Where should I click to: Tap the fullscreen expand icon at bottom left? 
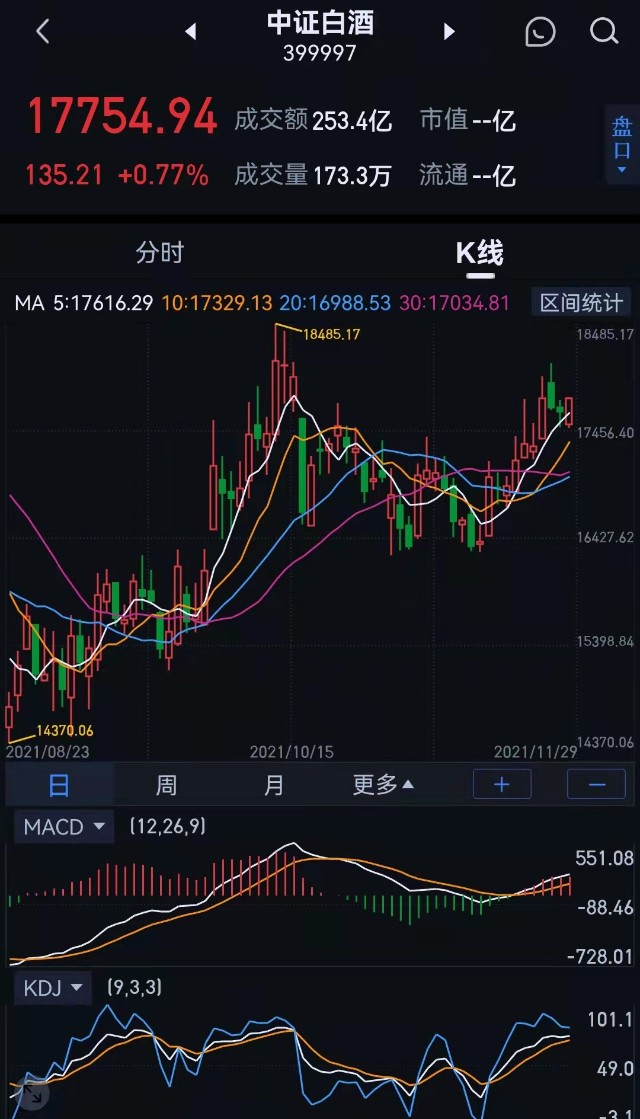(x=31, y=1093)
